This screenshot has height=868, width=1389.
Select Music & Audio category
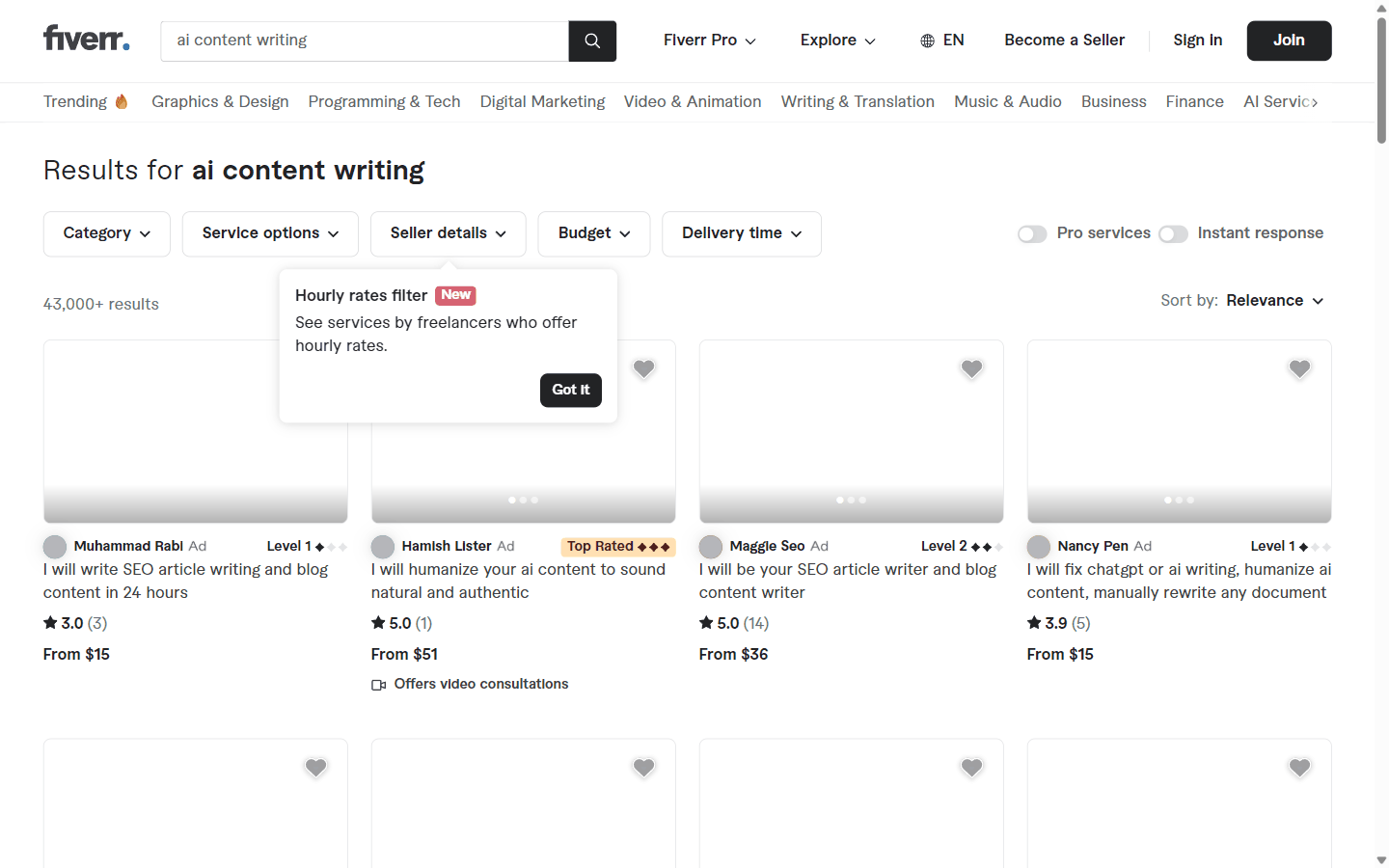click(1008, 102)
